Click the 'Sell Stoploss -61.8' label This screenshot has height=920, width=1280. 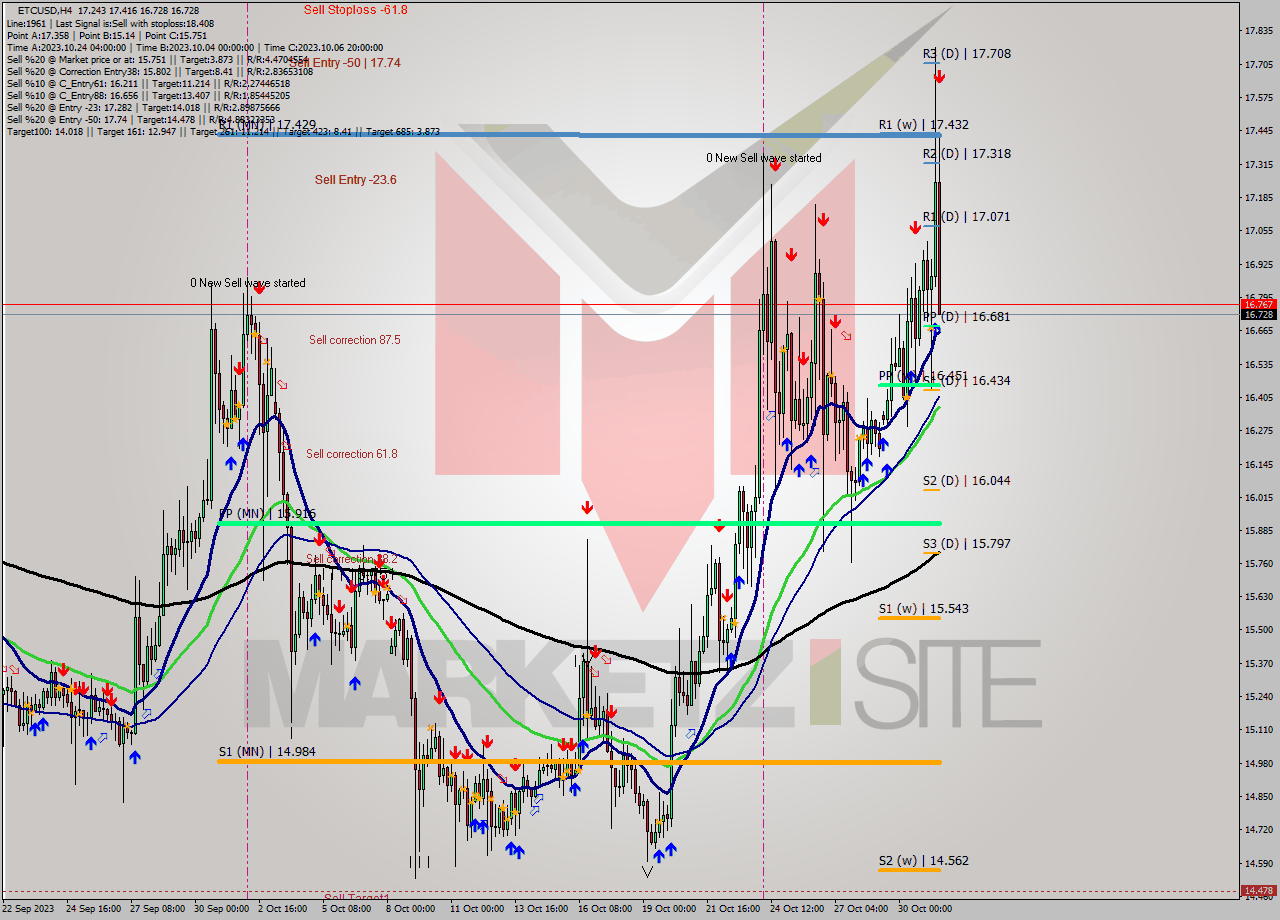coord(355,9)
